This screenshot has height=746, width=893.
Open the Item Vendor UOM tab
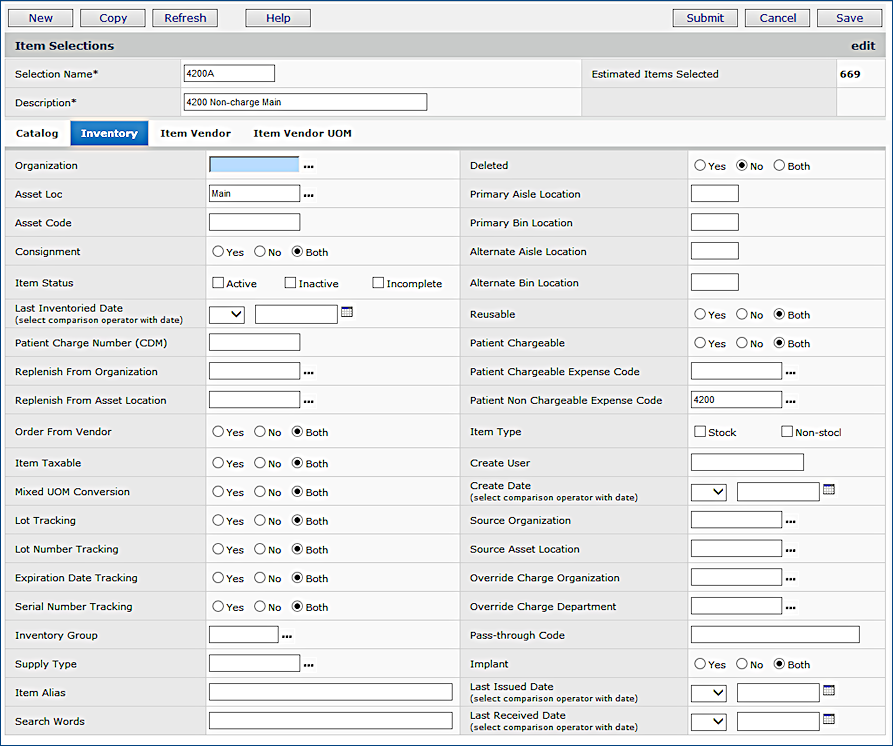click(x=302, y=133)
